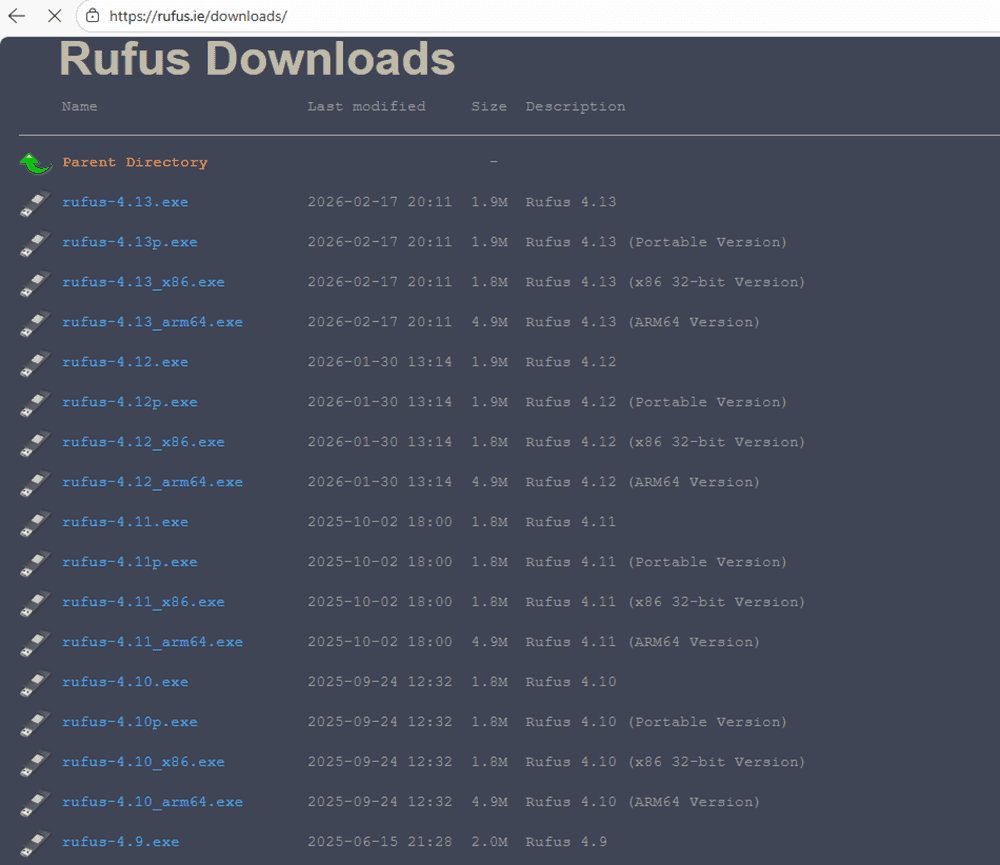The image size is (1000, 865).
Task: Download the portable rufus-4.13p.exe file
Action: pyautogui.click(x=129, y=242)
